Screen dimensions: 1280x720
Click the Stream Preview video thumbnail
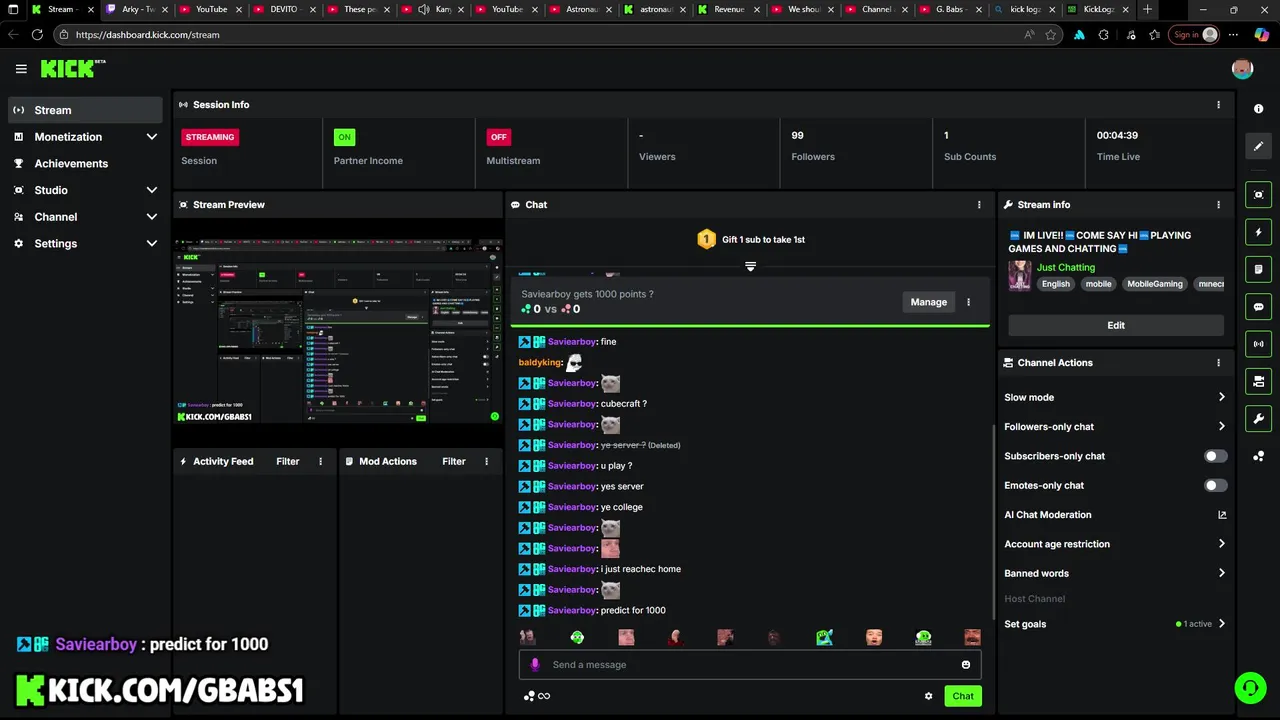tap(338, 331)
